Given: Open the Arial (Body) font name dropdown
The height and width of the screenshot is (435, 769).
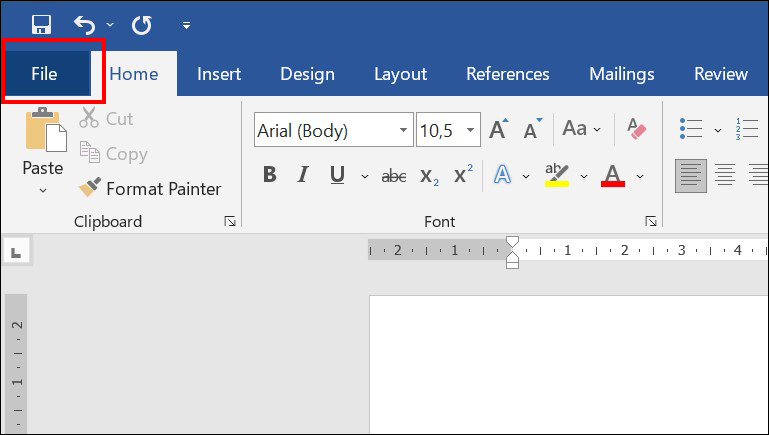Looking at the screenshot, I should (404, 130).
